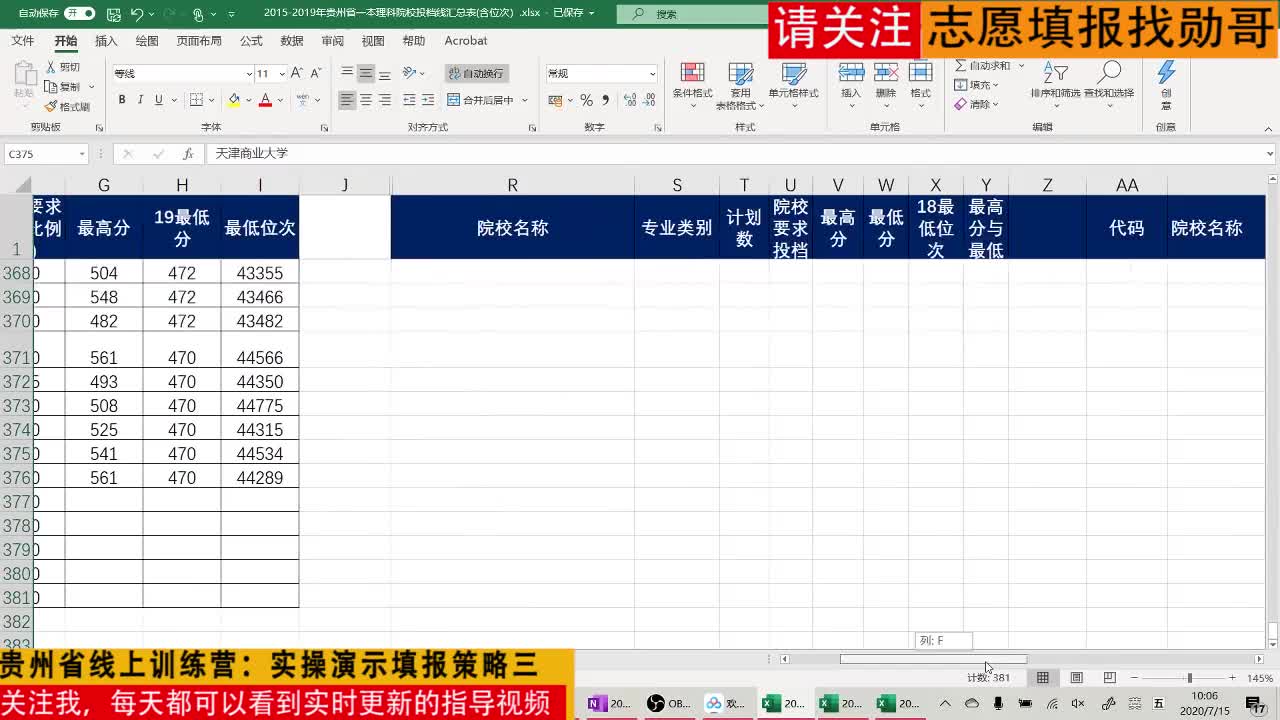Click the Fill Color bucket swatch
This screenshot has height=720, width=1280.
coord(233,100)
